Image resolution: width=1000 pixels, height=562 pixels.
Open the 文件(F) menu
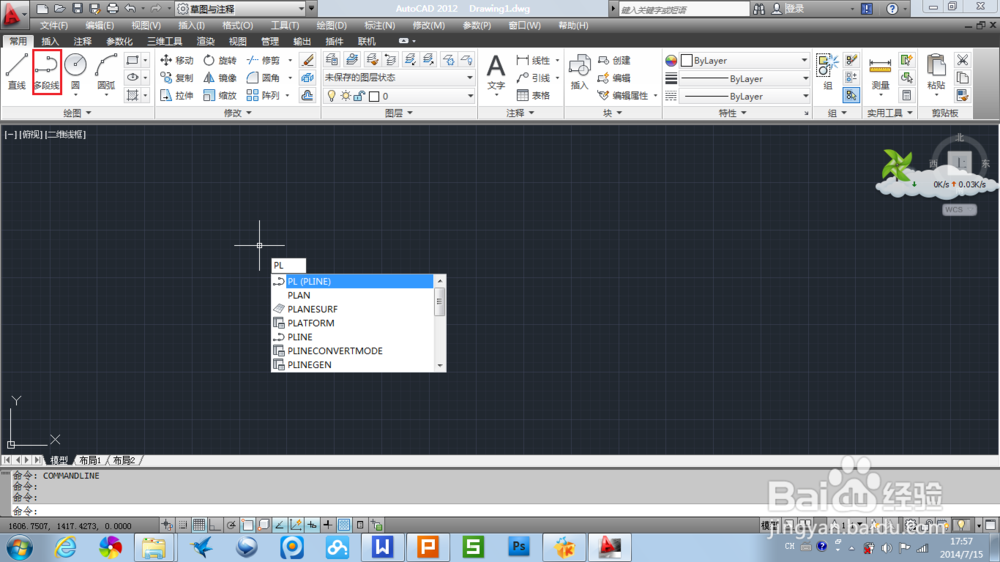54,26
